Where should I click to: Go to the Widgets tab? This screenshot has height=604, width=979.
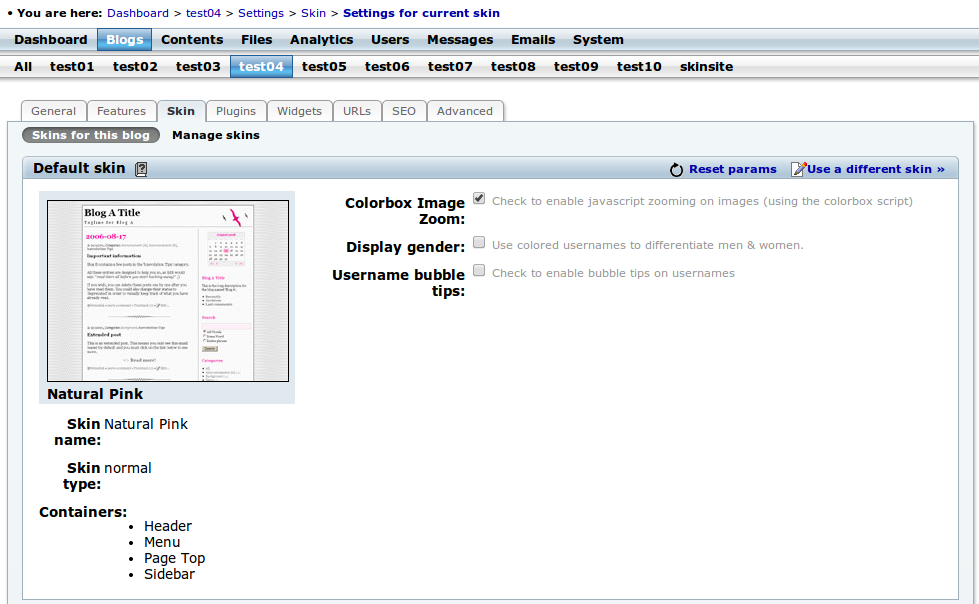click(300, 111)
